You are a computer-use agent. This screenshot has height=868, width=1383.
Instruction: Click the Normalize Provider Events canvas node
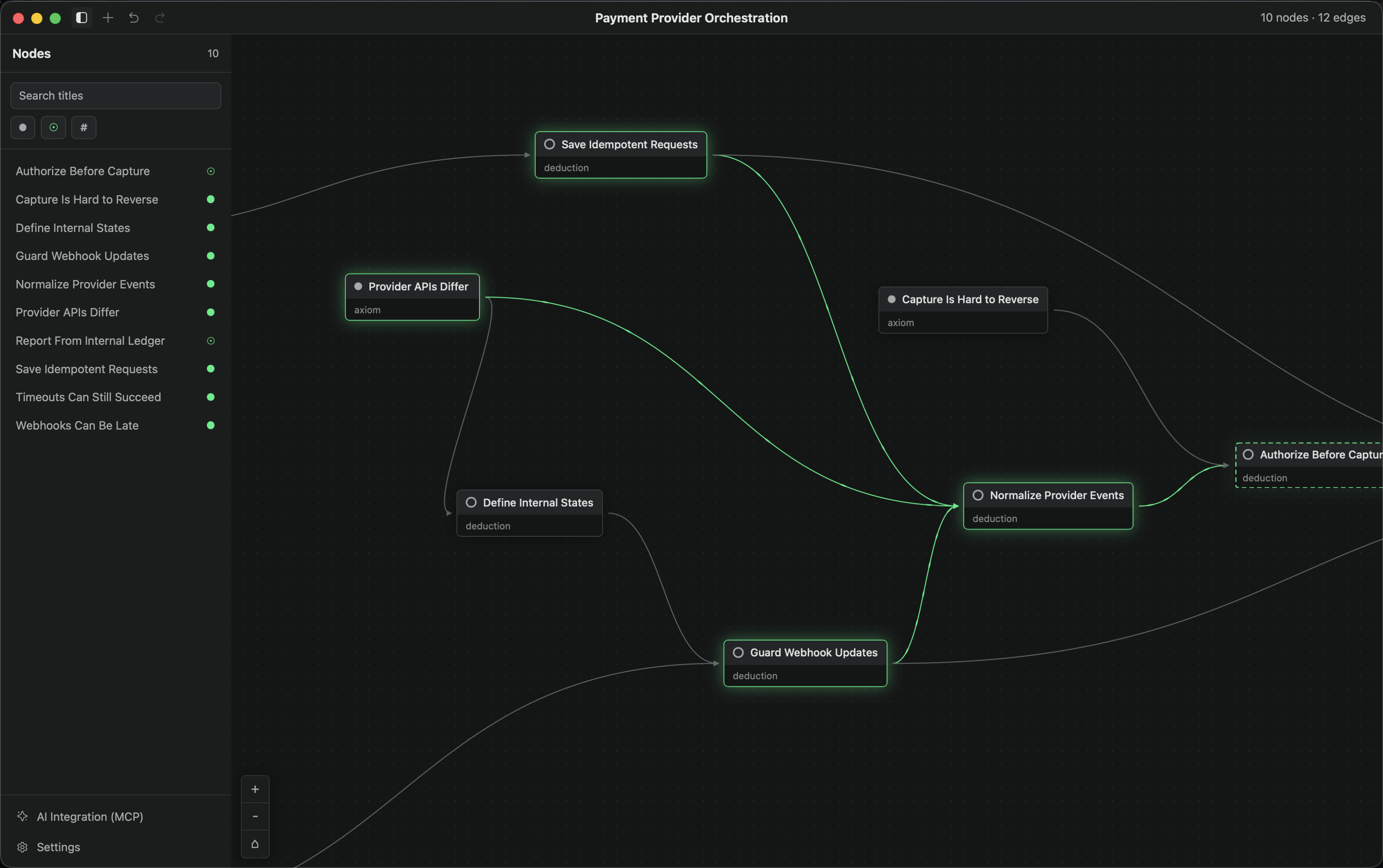[1048, 506]
